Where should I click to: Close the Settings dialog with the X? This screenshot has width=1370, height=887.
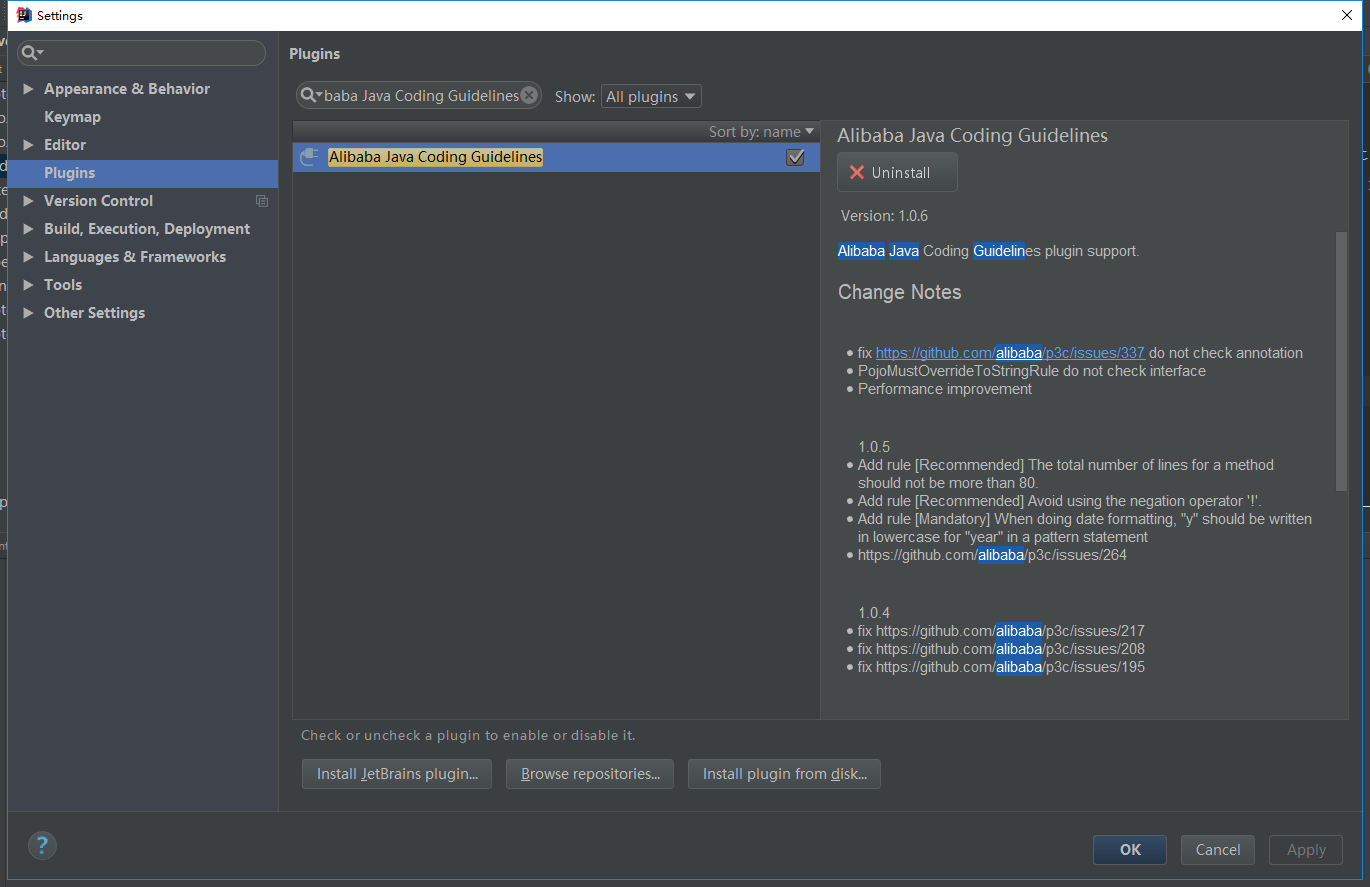[x=1347, y=15]
